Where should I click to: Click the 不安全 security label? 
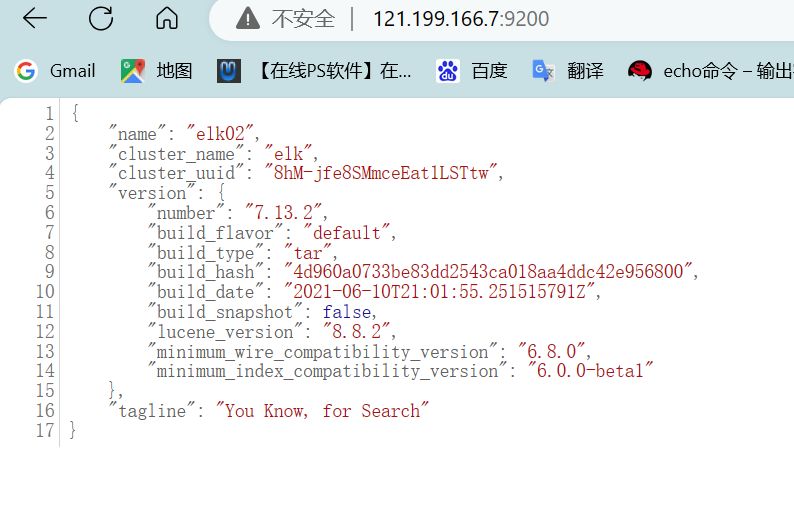(x=303, y=19)
